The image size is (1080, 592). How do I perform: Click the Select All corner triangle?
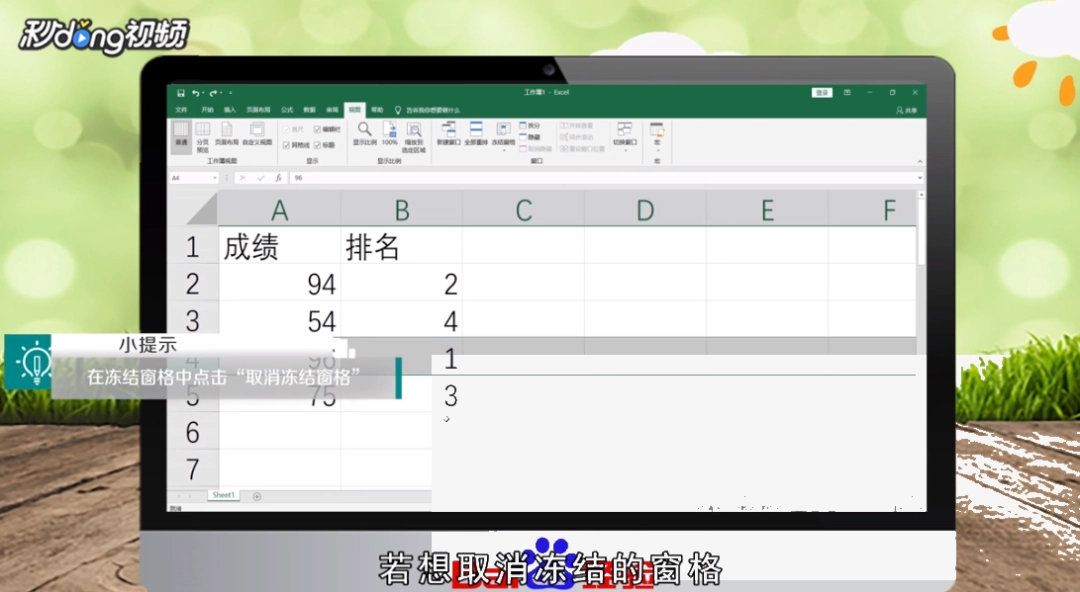pos(202,210)
